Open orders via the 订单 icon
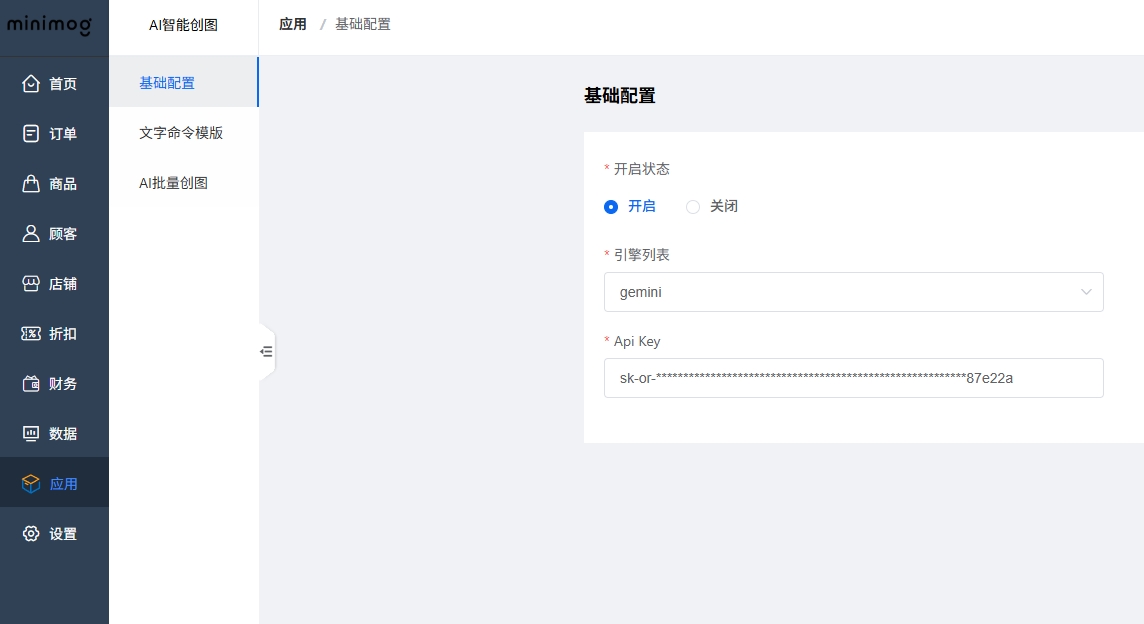 tap(31, 134)
